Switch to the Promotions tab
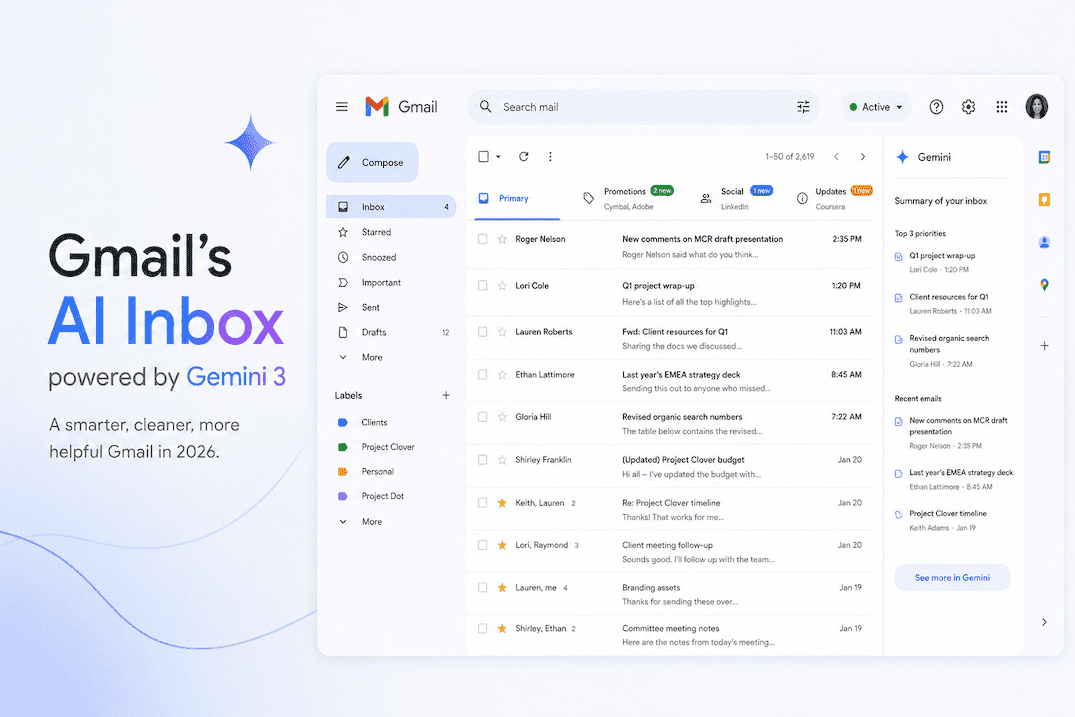 coord(627,199)
